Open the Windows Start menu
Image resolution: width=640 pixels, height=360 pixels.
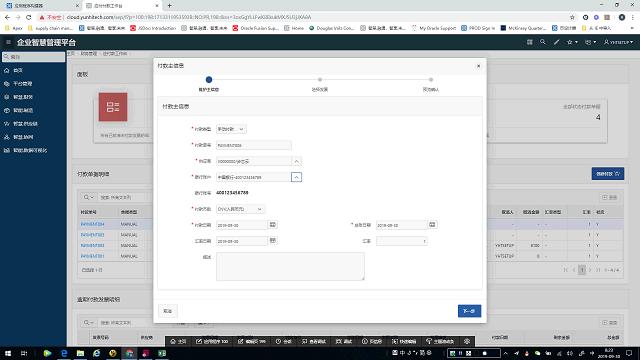tap(8, 353)
